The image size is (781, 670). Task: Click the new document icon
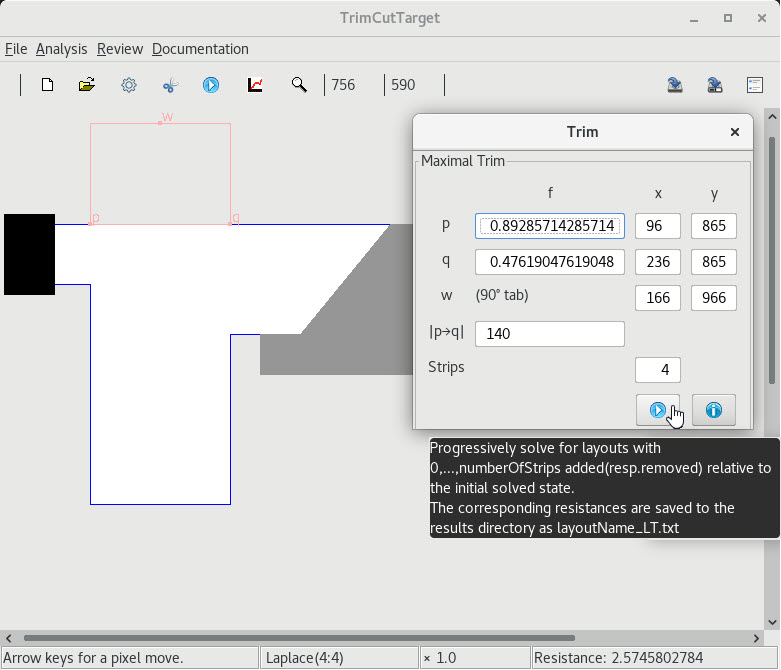click(x=47, y=85)
